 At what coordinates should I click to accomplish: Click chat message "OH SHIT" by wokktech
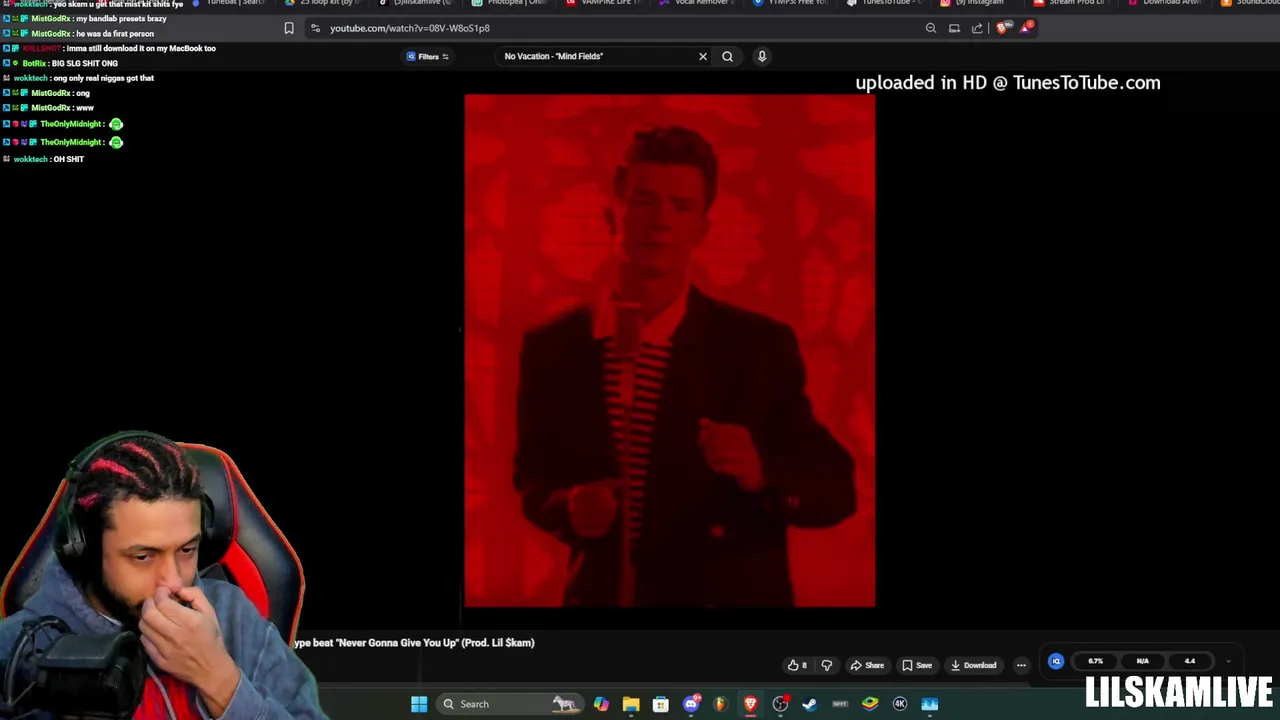[x=68, y=159]
